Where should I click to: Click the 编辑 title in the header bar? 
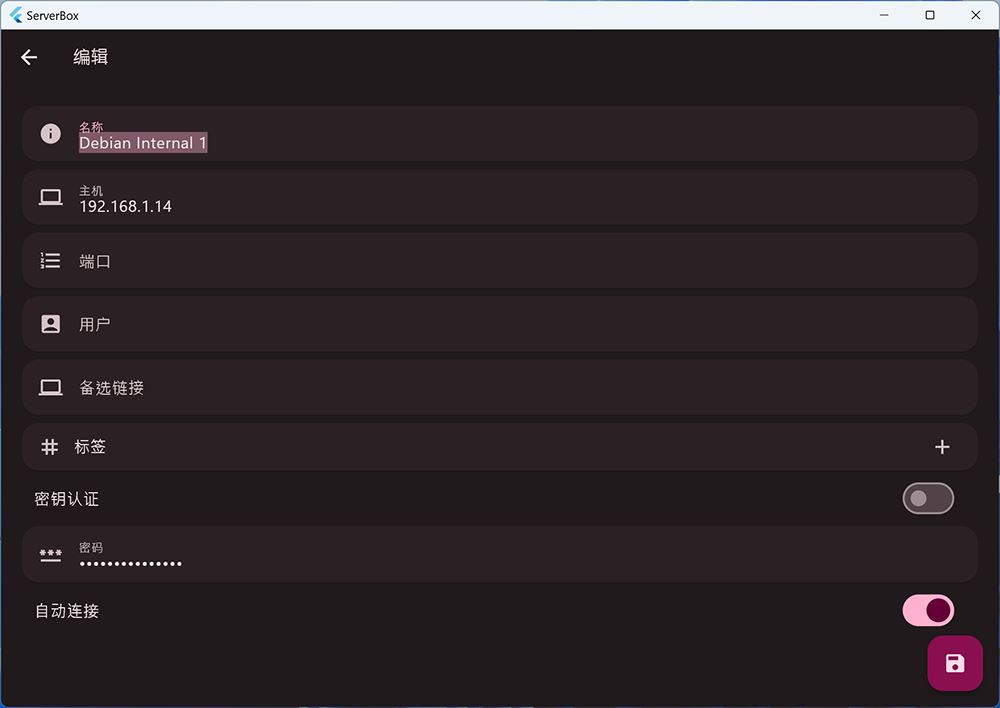91,57
